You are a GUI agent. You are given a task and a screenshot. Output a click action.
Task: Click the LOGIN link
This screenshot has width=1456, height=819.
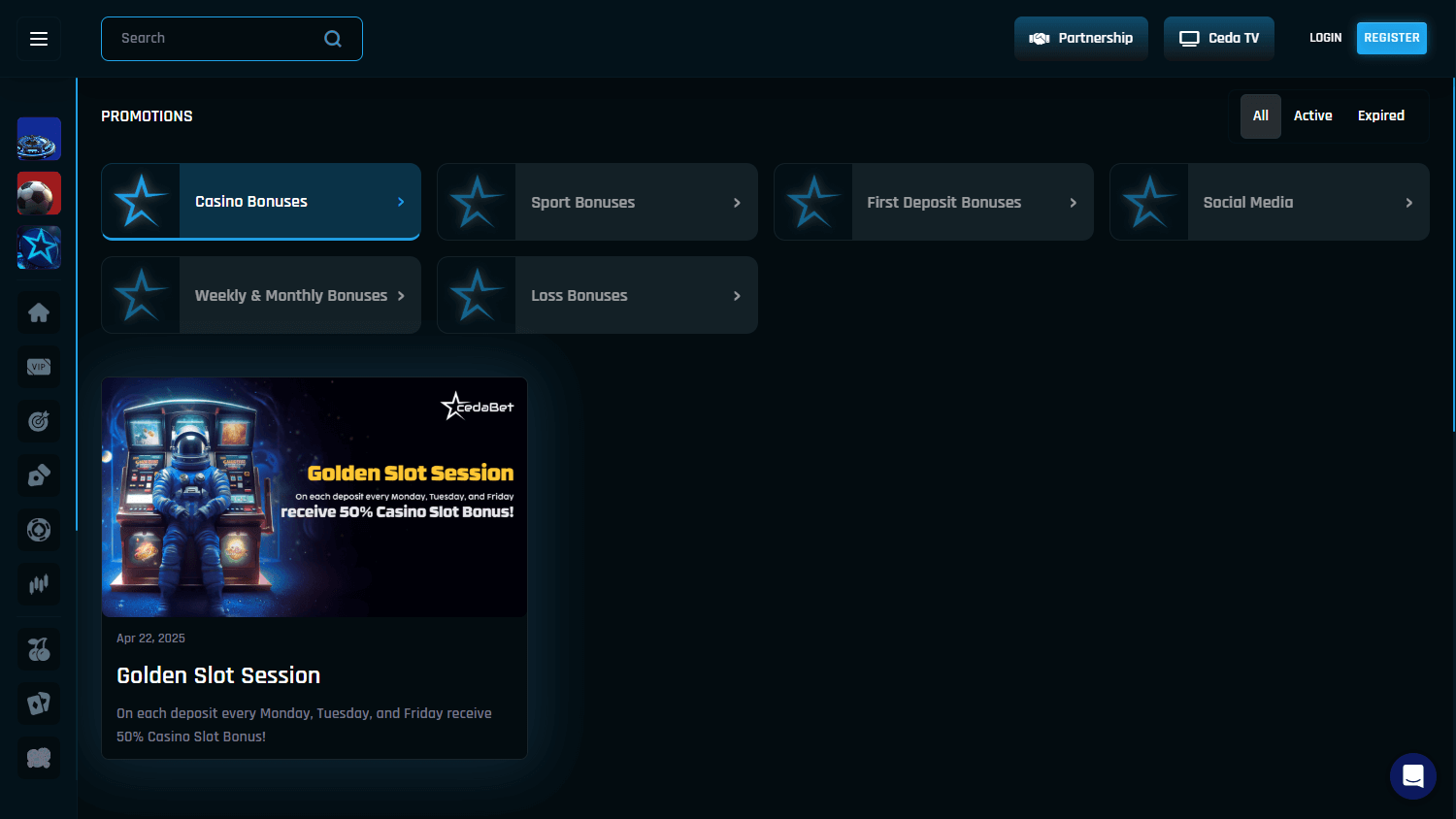pos(1325,38)
